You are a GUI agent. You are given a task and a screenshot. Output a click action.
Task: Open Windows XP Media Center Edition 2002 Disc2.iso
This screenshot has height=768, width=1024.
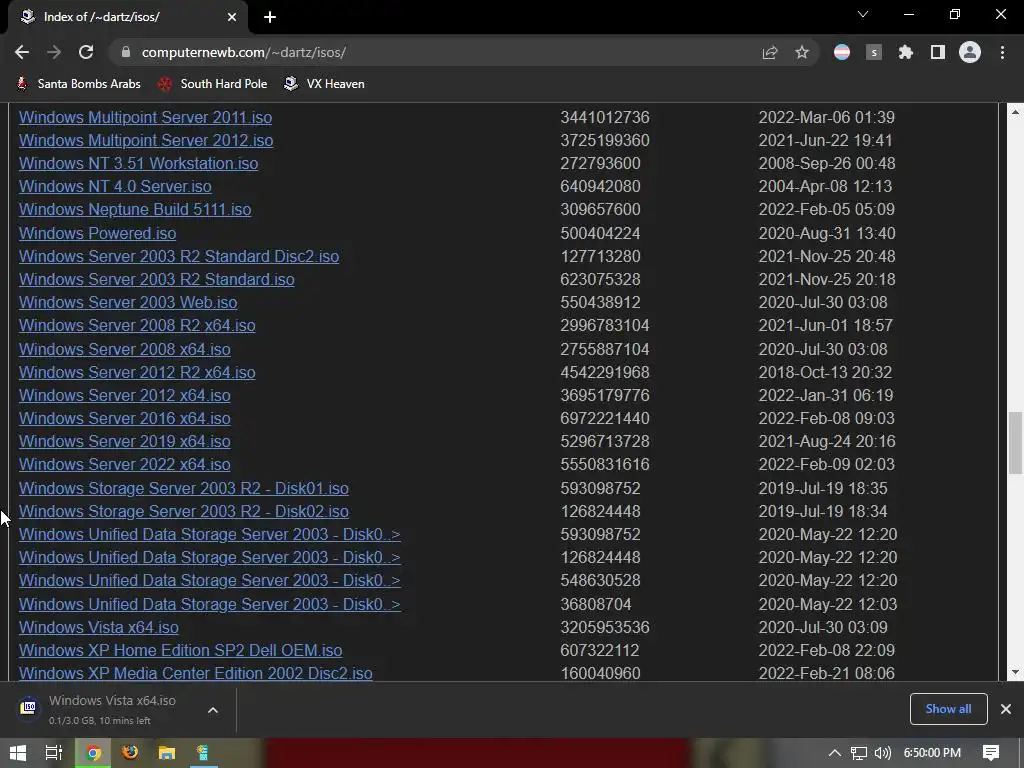(x=196, y=673)
